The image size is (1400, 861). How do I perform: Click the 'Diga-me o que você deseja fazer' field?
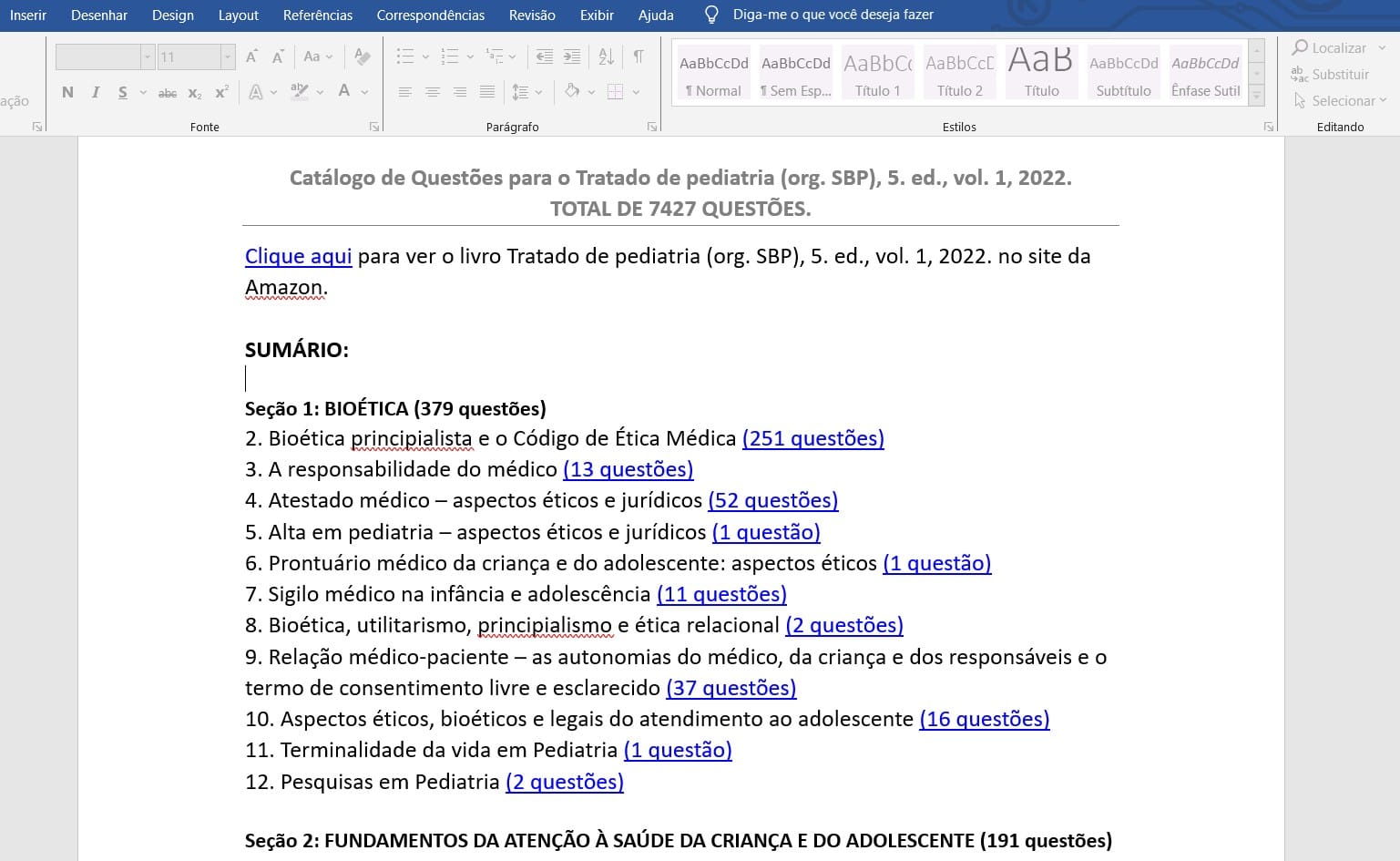833,15
